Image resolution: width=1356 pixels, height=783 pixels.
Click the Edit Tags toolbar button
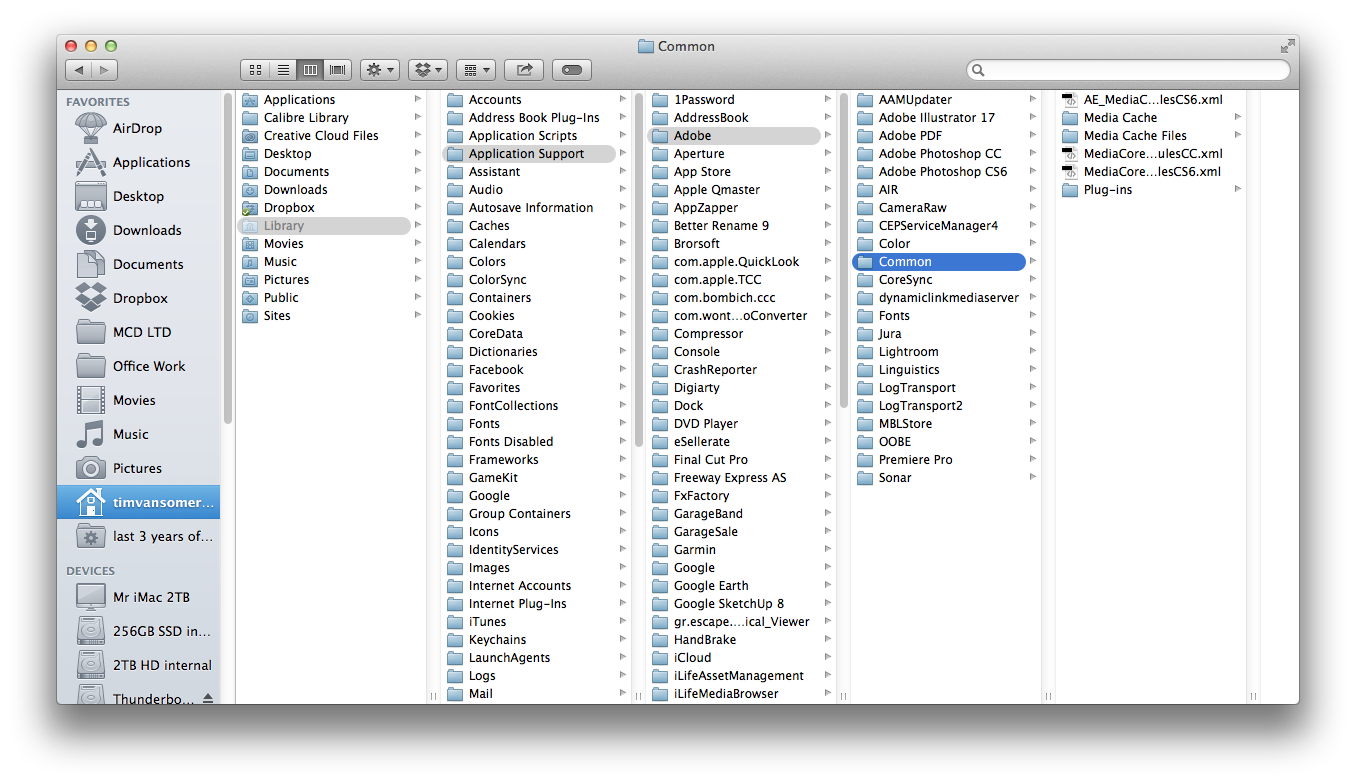[x=572, y=70]
